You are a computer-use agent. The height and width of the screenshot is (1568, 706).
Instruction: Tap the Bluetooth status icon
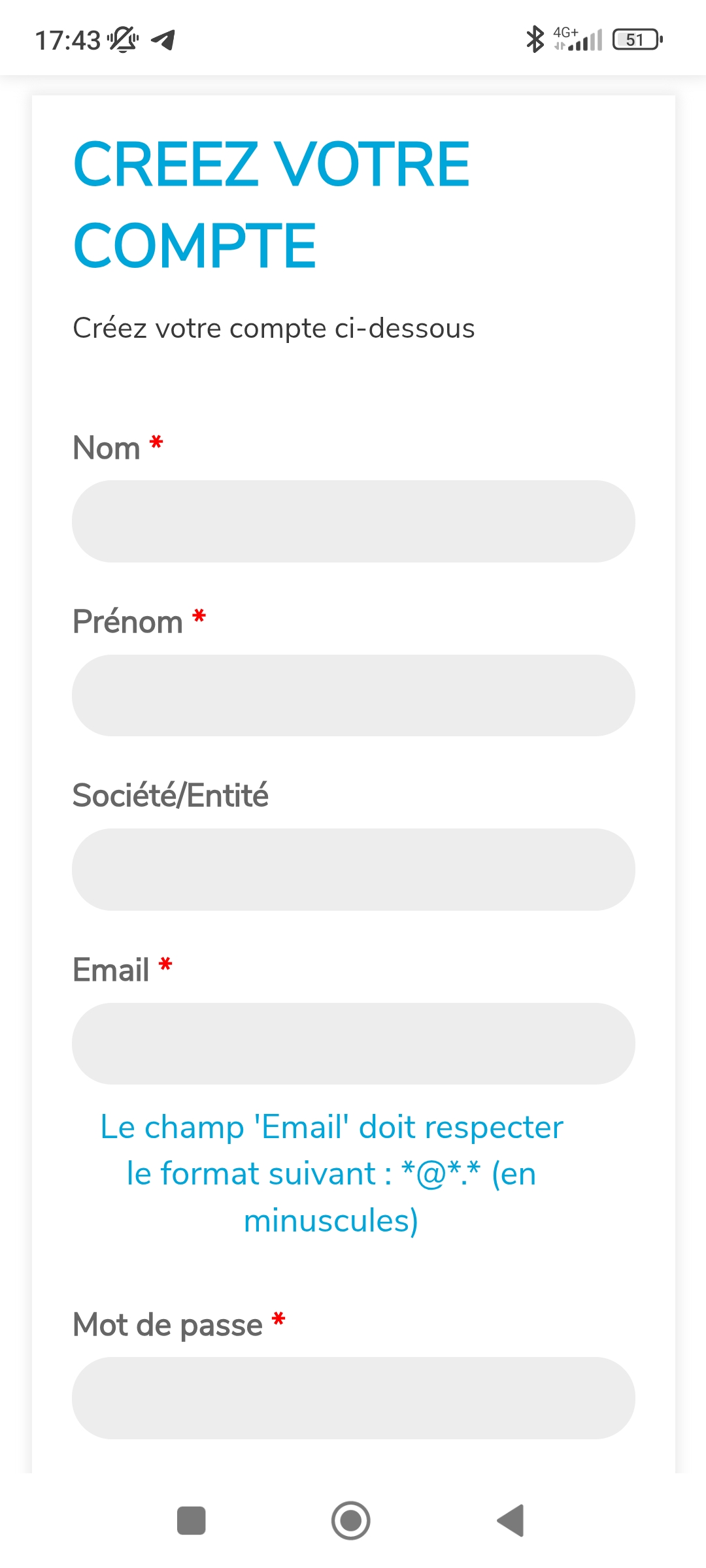coord(535,39)
